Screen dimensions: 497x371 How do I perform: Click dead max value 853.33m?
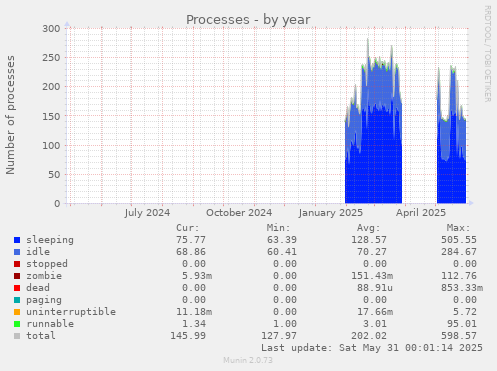tap(462, 288)
